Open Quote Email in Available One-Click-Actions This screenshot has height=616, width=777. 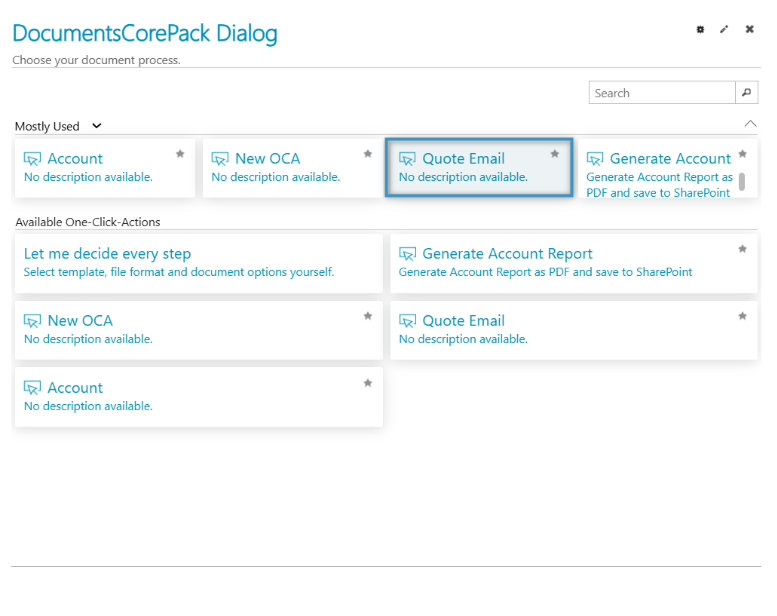463,321
